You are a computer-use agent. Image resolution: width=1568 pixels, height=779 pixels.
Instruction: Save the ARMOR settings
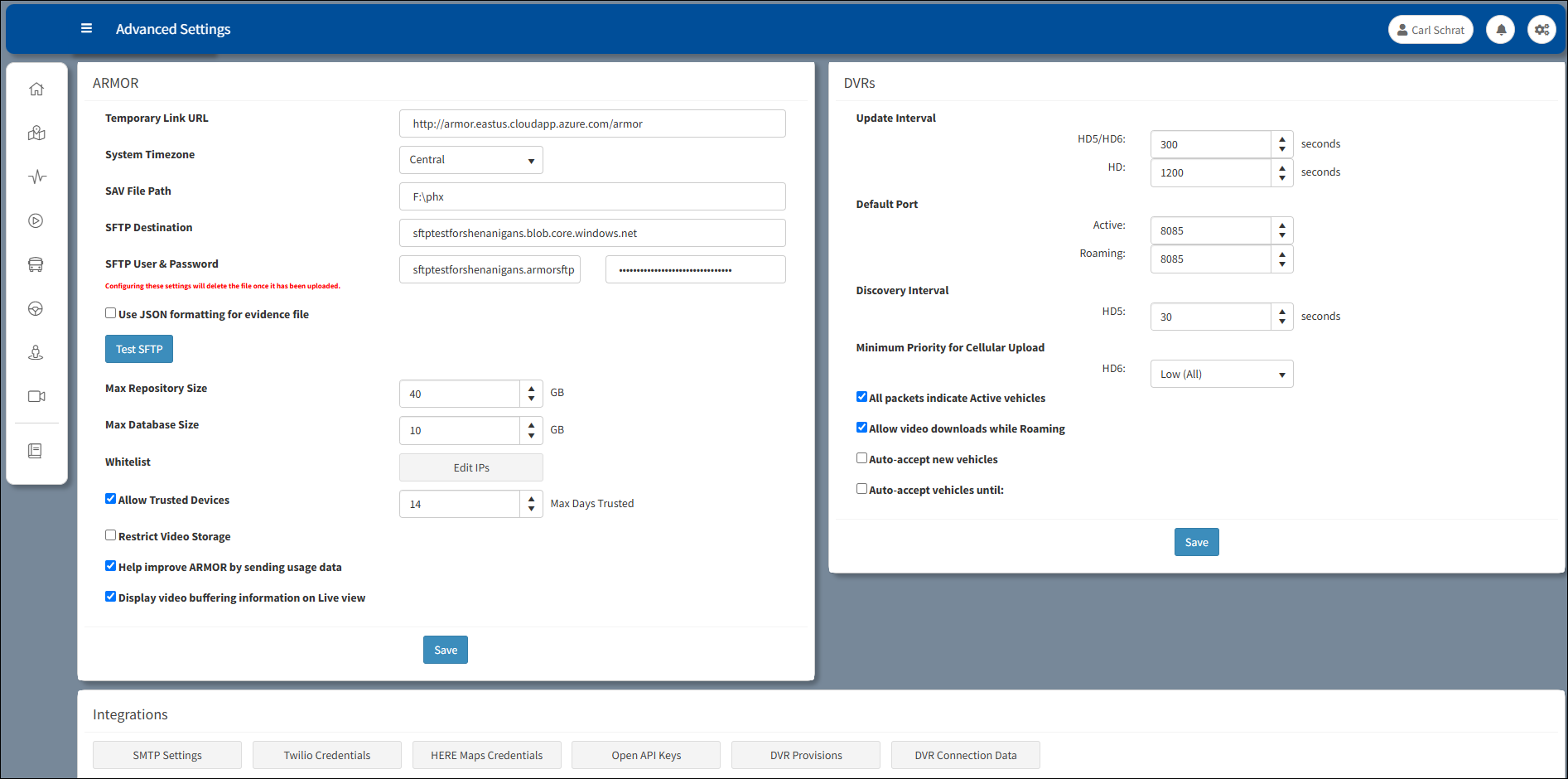[x=446, y=650]
